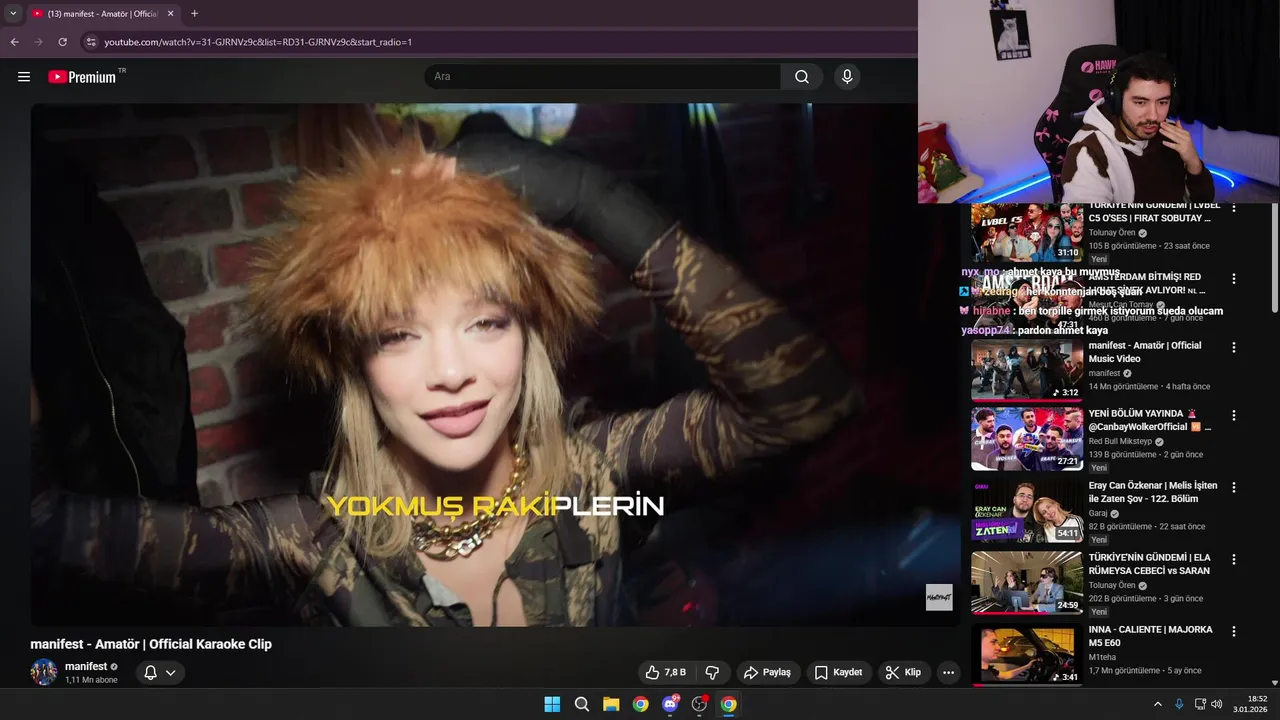Open Discord from the taskbar
1280x720 pixels.
[670, 704]
